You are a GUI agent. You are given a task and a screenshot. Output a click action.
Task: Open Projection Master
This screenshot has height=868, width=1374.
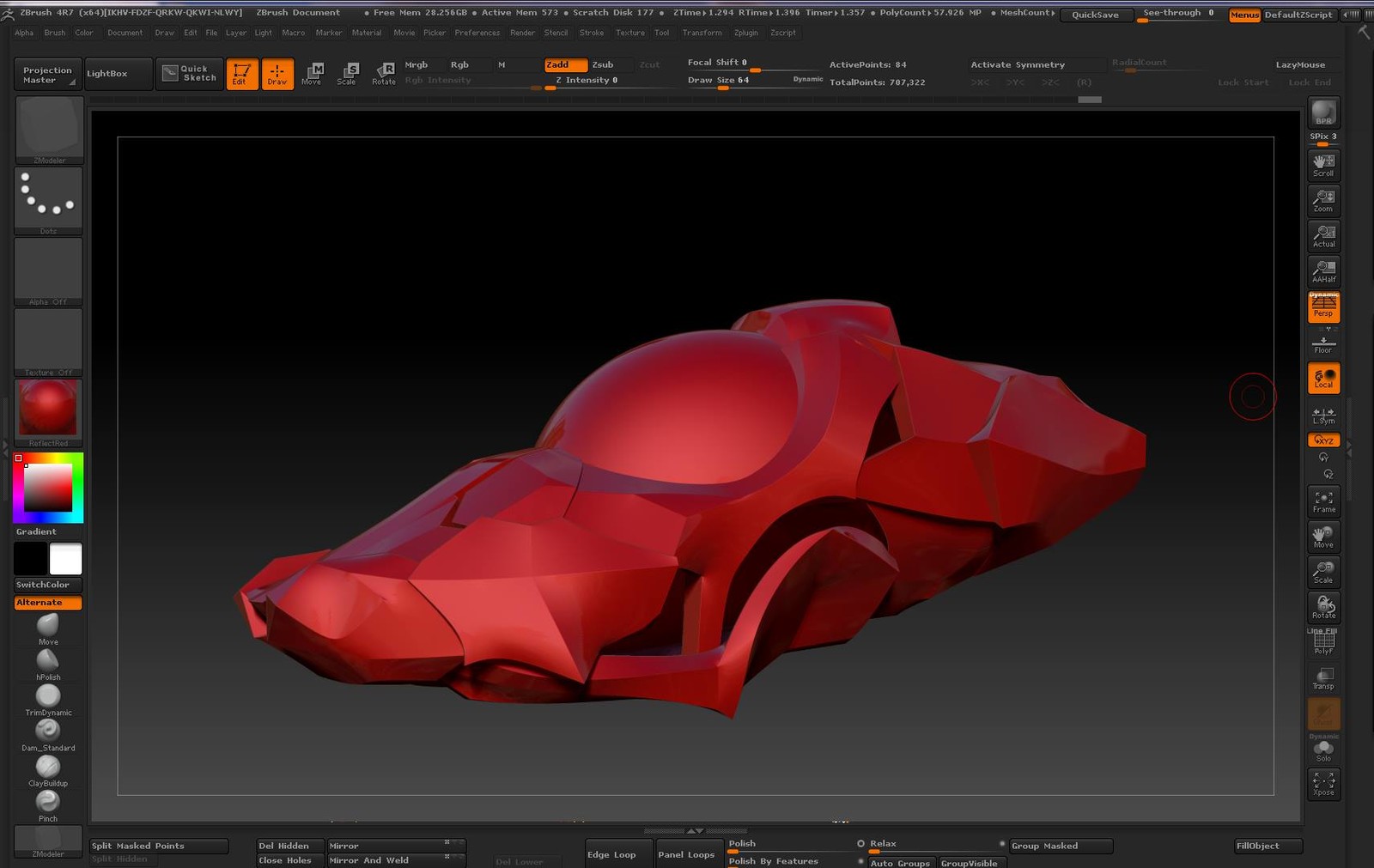[48, 75]
